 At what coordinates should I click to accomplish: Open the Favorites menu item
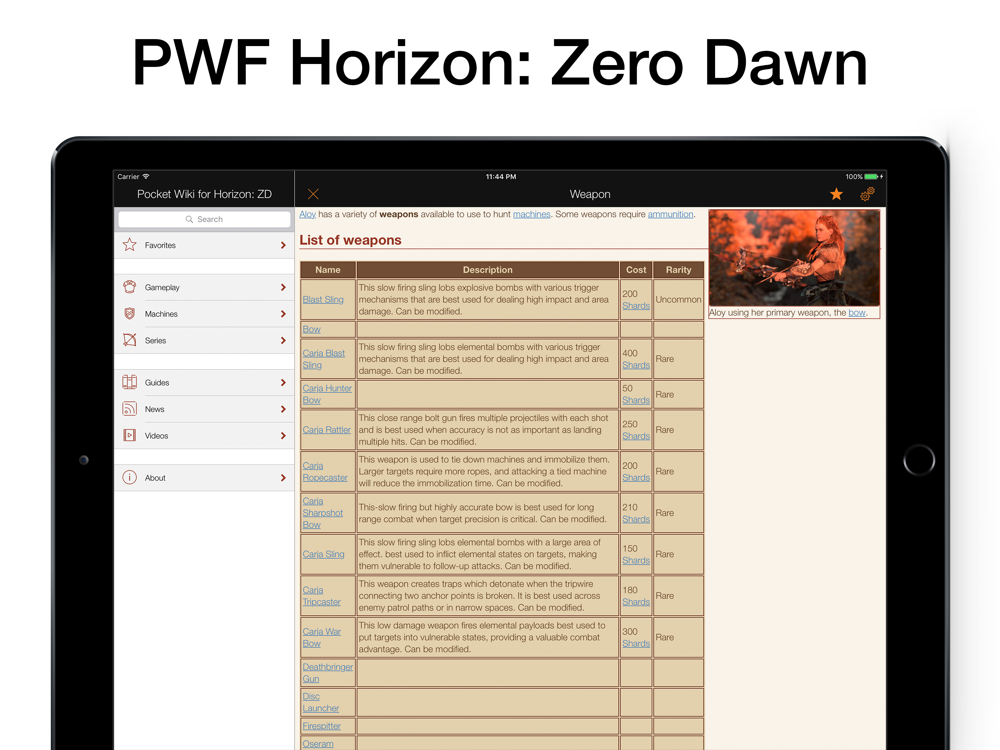point(204,245)
